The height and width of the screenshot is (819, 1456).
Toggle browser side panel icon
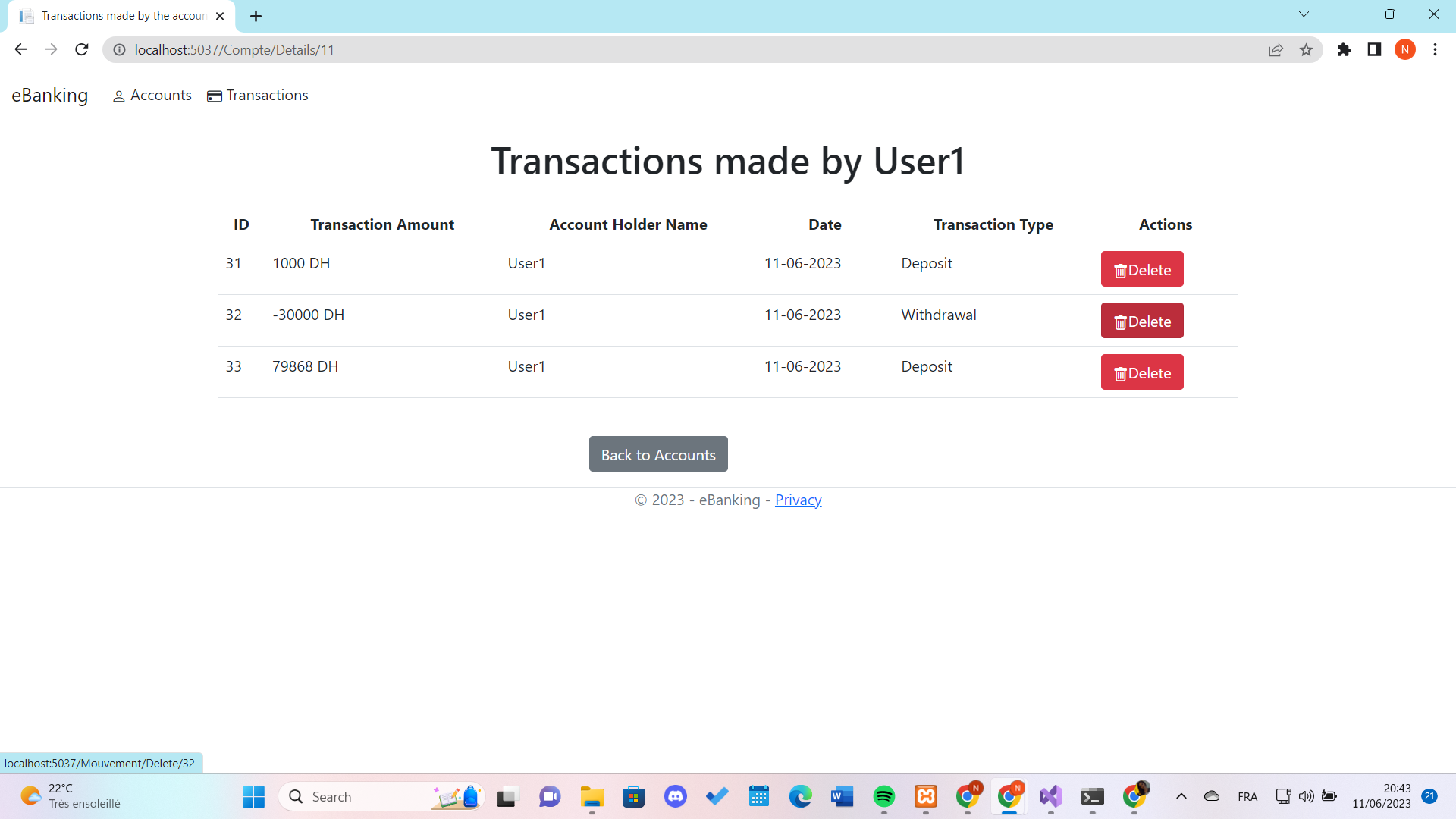[1374, 50]
